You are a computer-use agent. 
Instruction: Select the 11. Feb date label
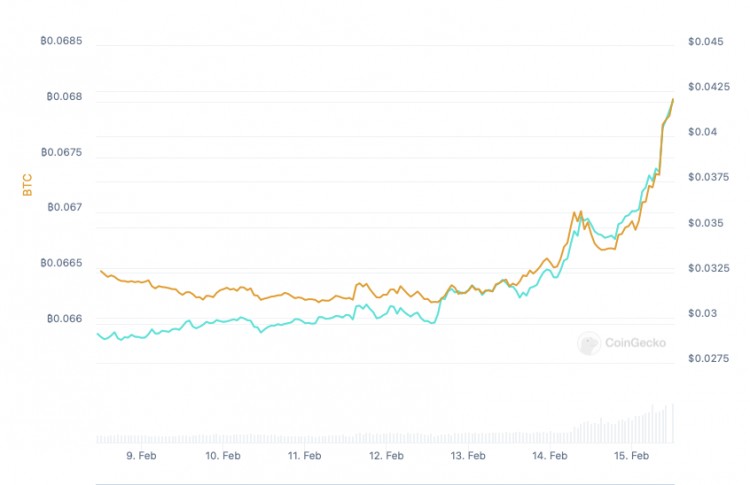pos(304,456)
